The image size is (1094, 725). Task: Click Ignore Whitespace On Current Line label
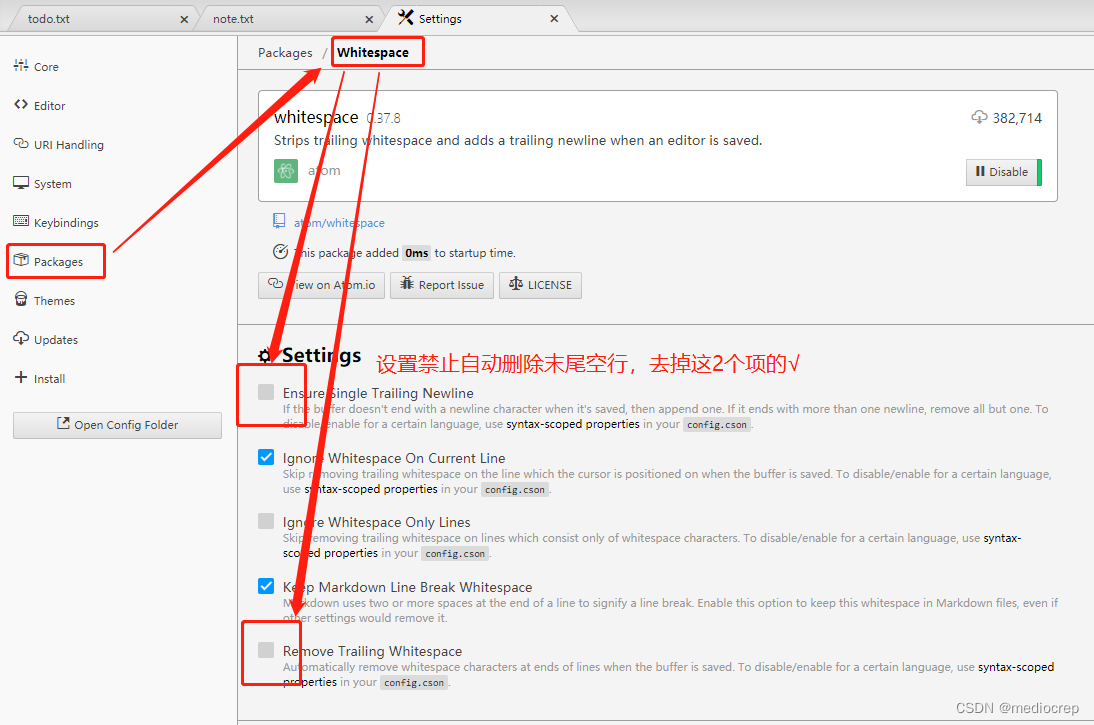click(394, 458)
